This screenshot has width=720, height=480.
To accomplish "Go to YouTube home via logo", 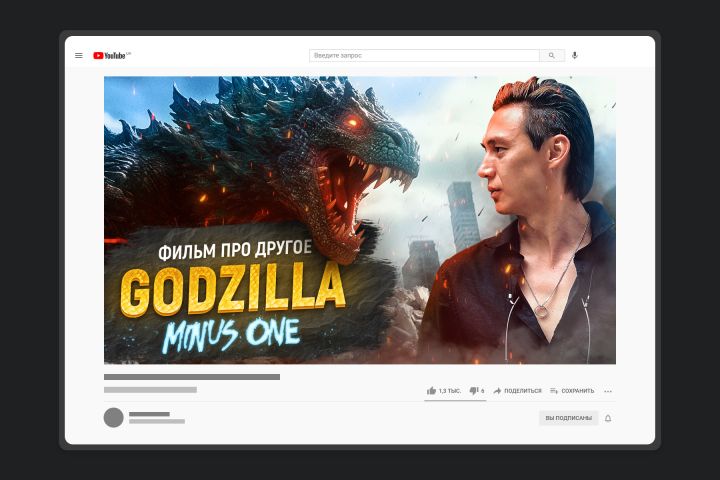I will pyautogui.click(x=112, y=56).
